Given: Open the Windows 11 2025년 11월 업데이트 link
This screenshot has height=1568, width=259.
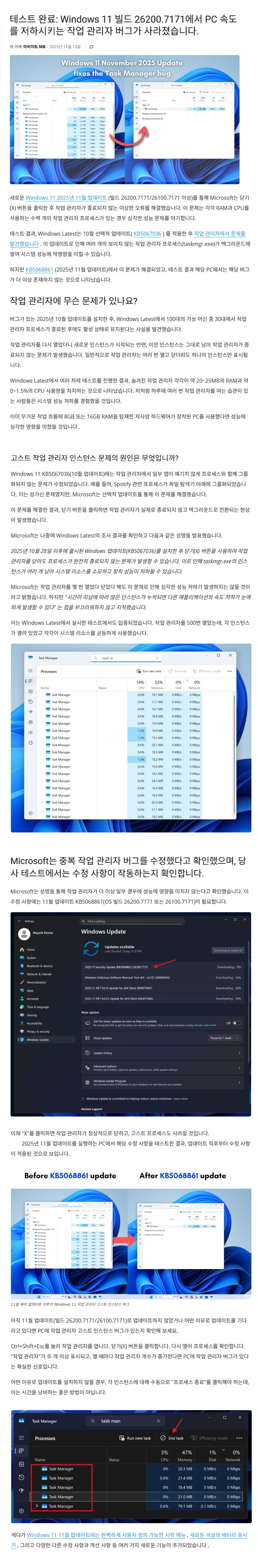Looking at the screenshot, I should [66, 197].
